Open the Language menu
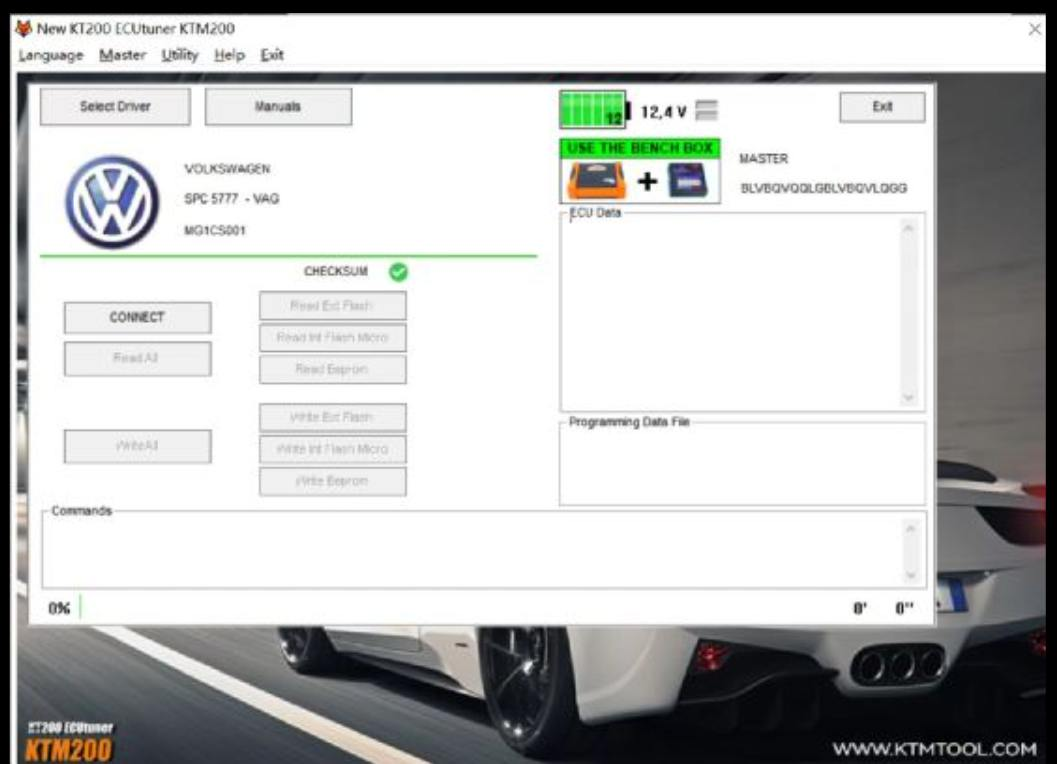This screenshot has width=1057, height=764. point(51,55)
